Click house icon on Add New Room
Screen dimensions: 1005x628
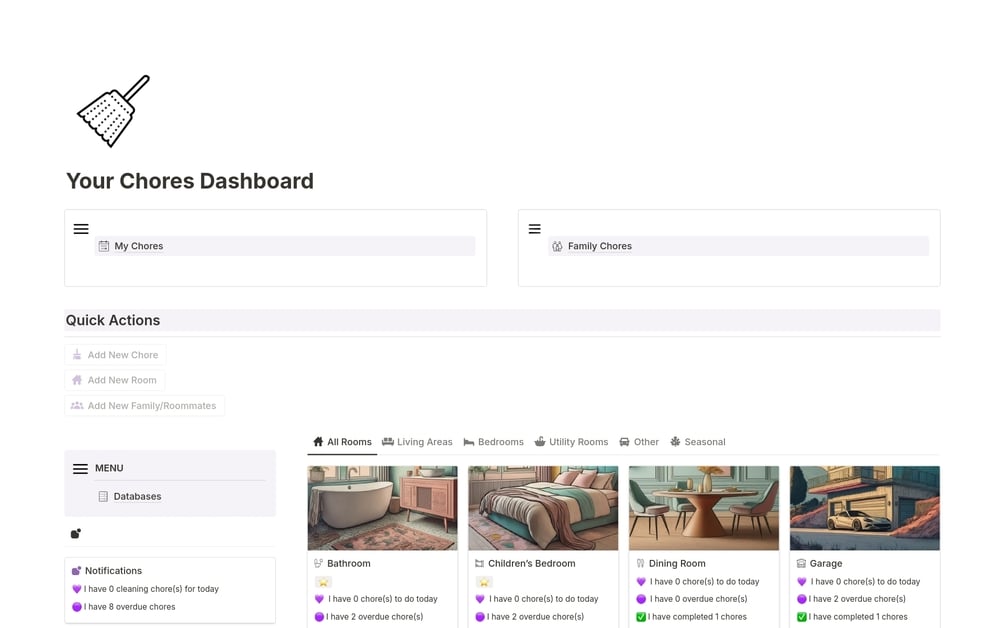(77, 380)
